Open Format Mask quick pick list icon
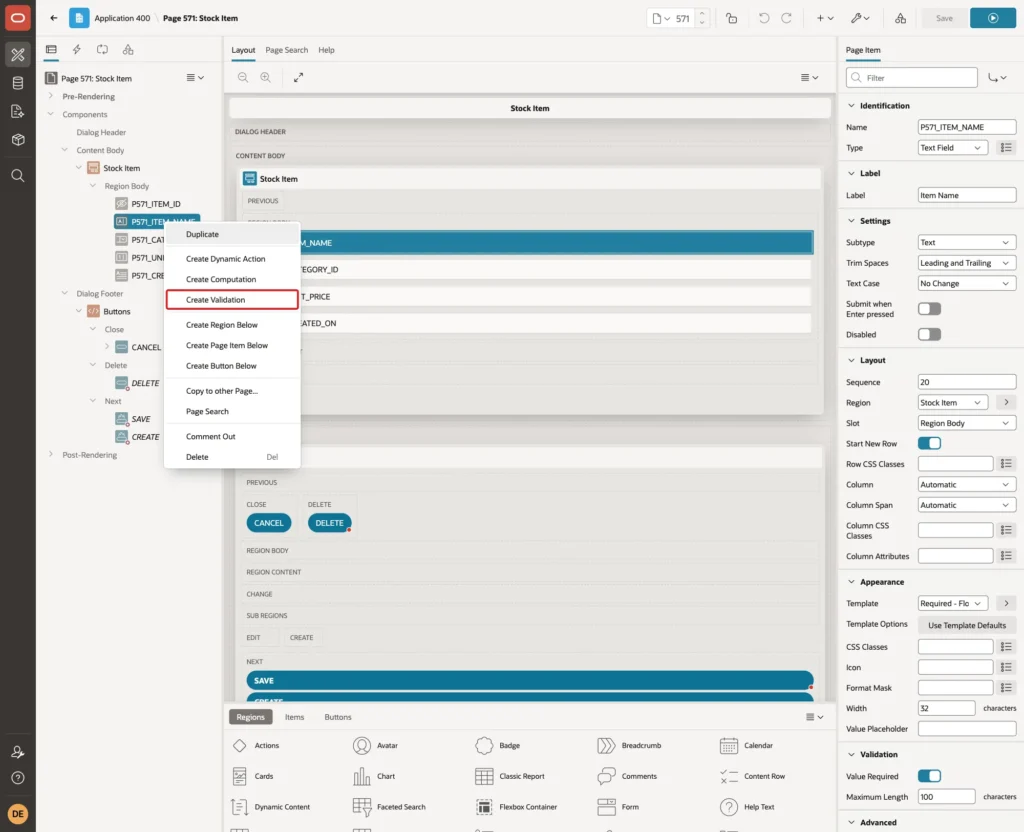The height and width of the screenshot is (832, 1024). [x=1006, y=688]
